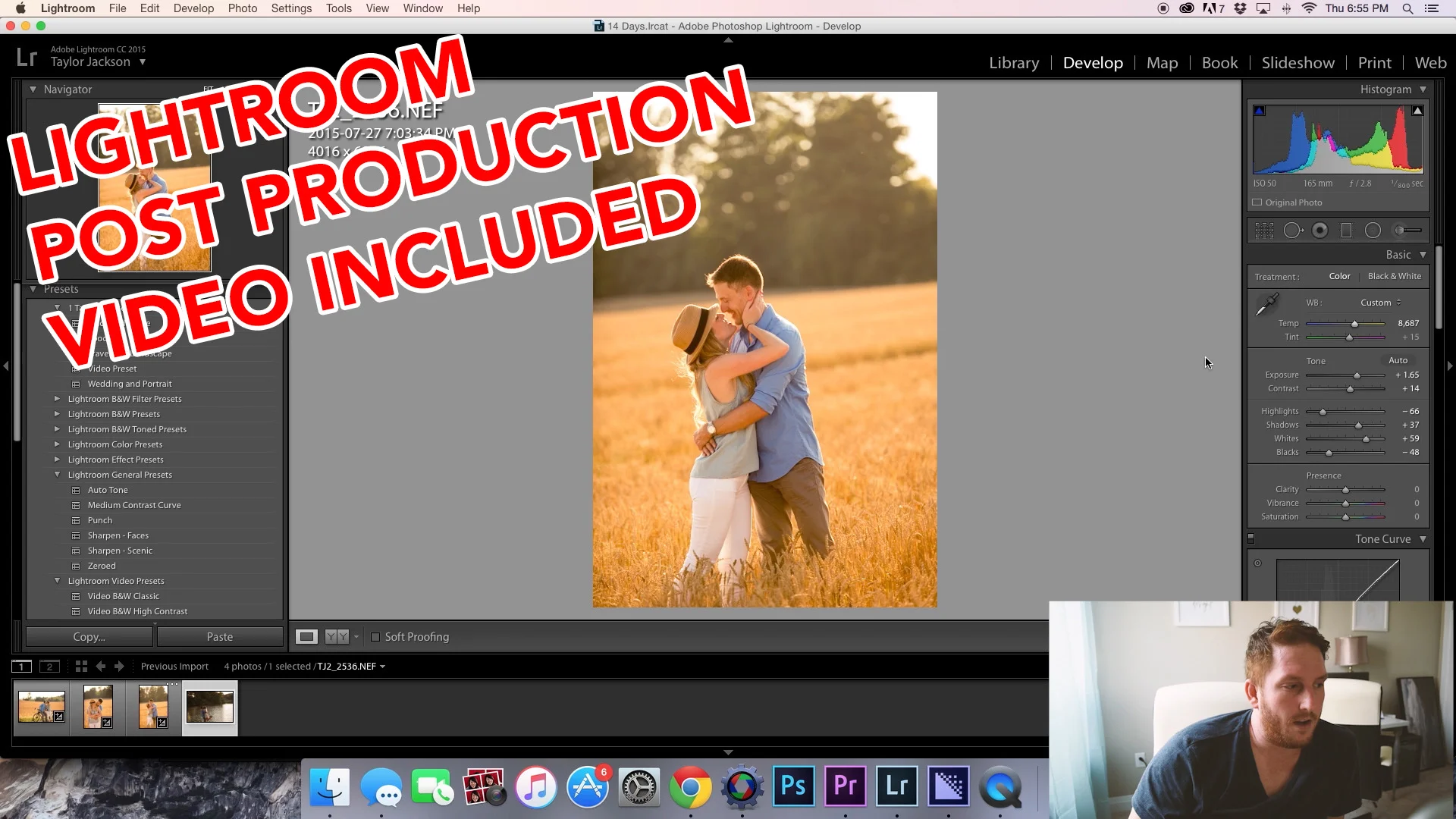Open the WB Custom dropdown
1456x819 pixels.
pos(1381,303)
